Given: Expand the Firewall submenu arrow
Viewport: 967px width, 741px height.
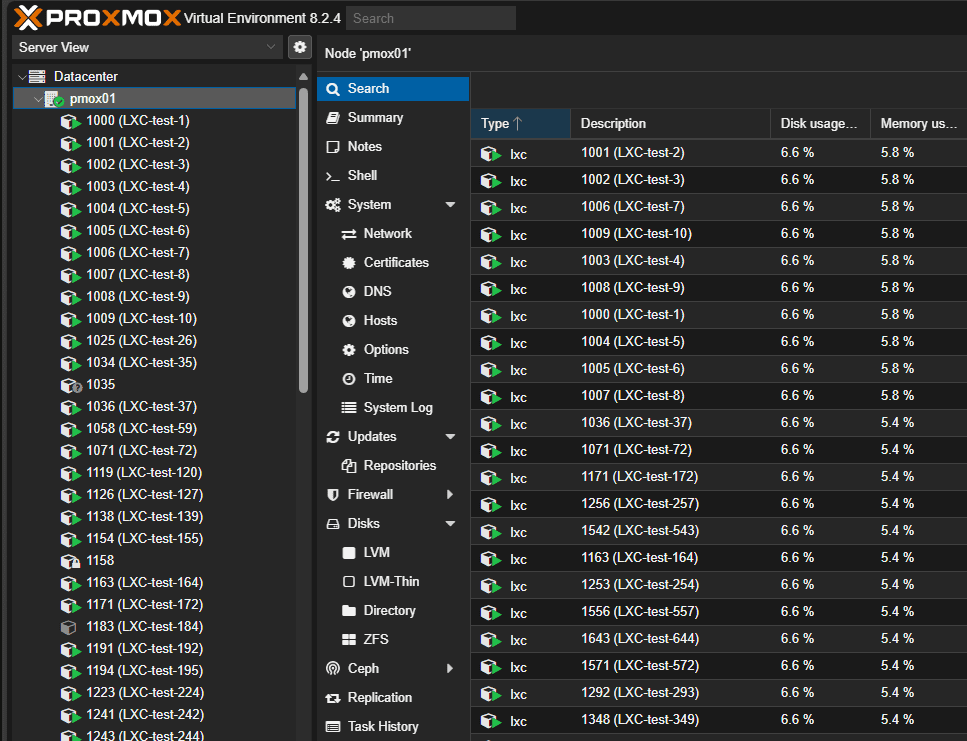Looking at the screenshot, I should (450, 494).
